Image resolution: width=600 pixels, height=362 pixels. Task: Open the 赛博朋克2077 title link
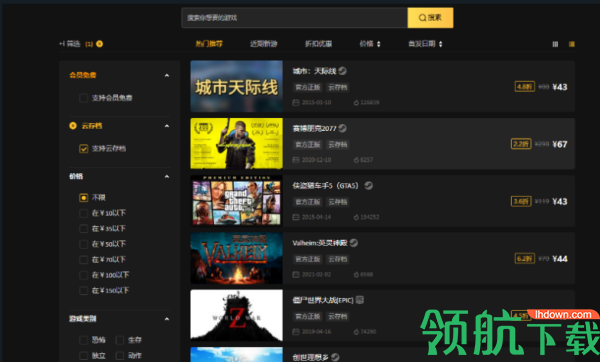coord(314,128)
